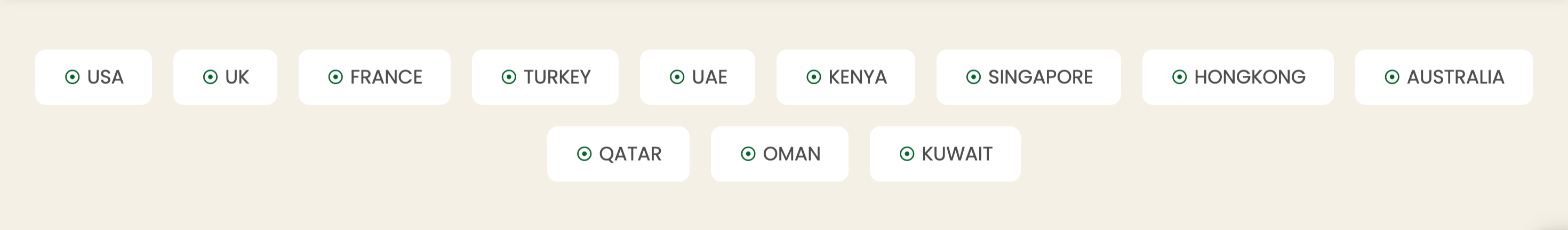The width and height of the screenshot is (1568, 230).
Task: Click the target icon beside KENYA
Action: (814, 77)
